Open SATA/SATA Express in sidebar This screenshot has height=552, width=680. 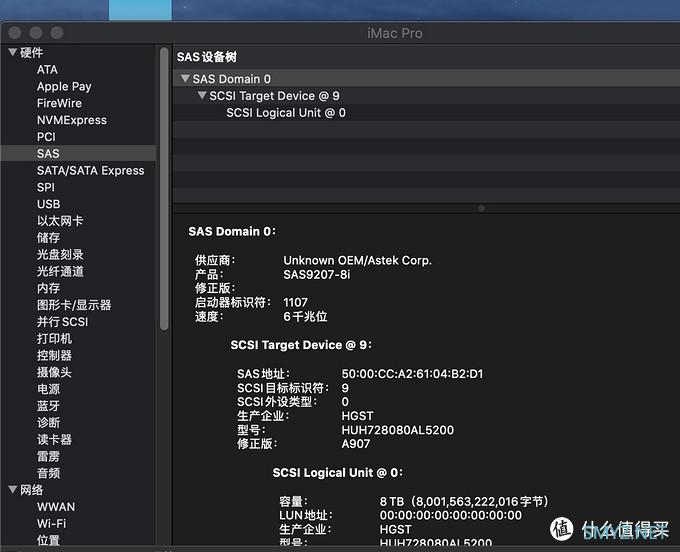91,170
